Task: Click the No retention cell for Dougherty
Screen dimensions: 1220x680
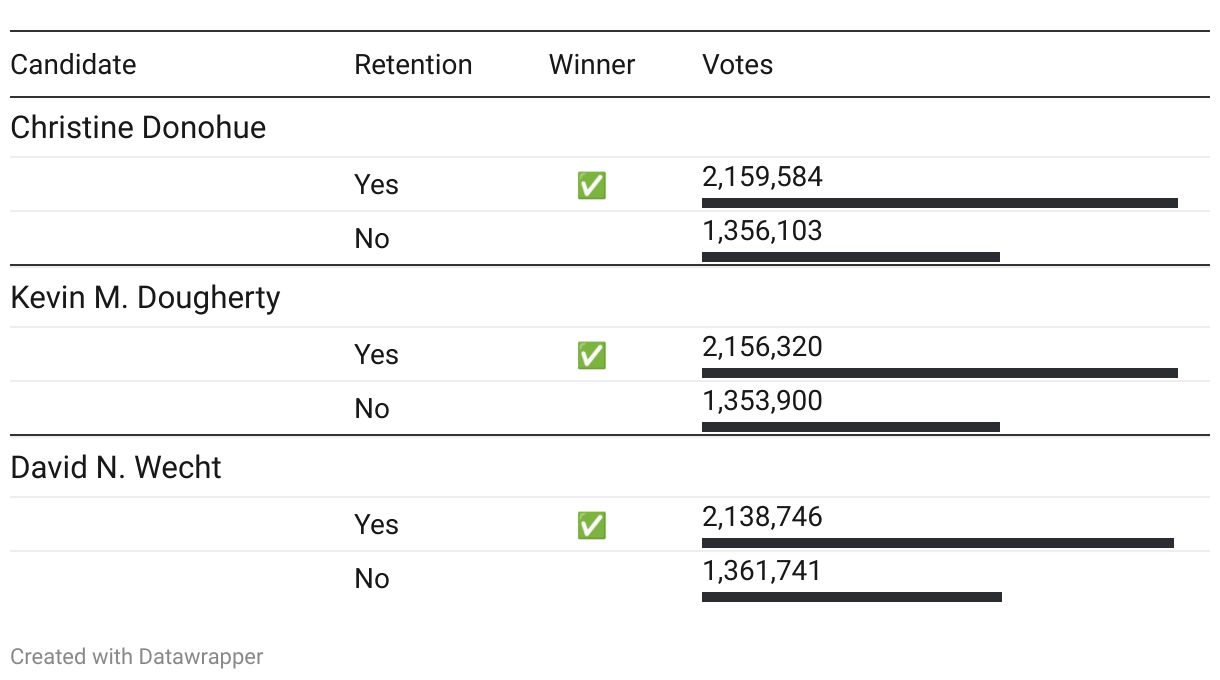Action: tap(372, 409)
